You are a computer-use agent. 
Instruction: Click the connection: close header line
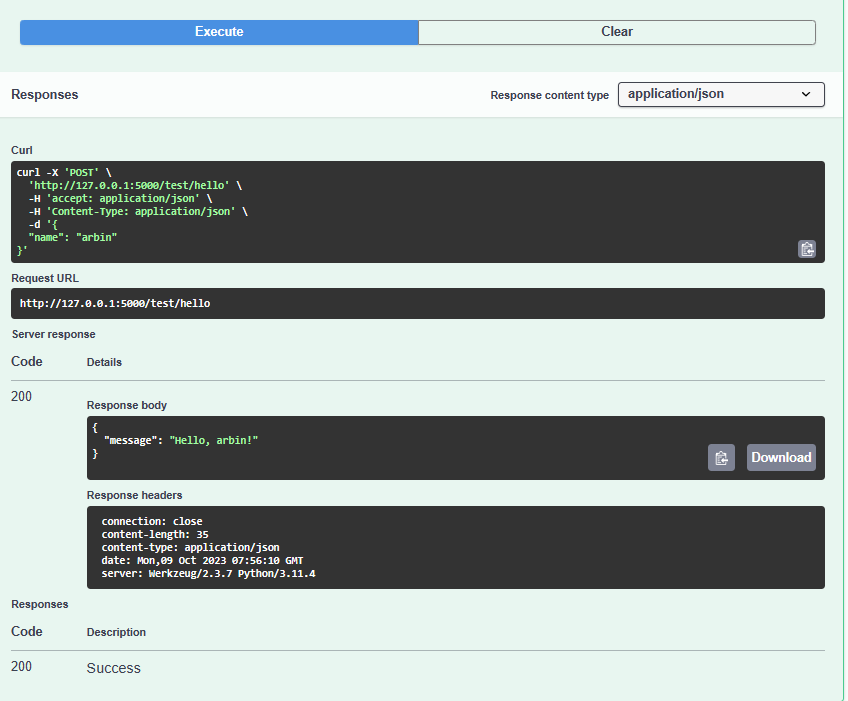click(x=152, y=521)
